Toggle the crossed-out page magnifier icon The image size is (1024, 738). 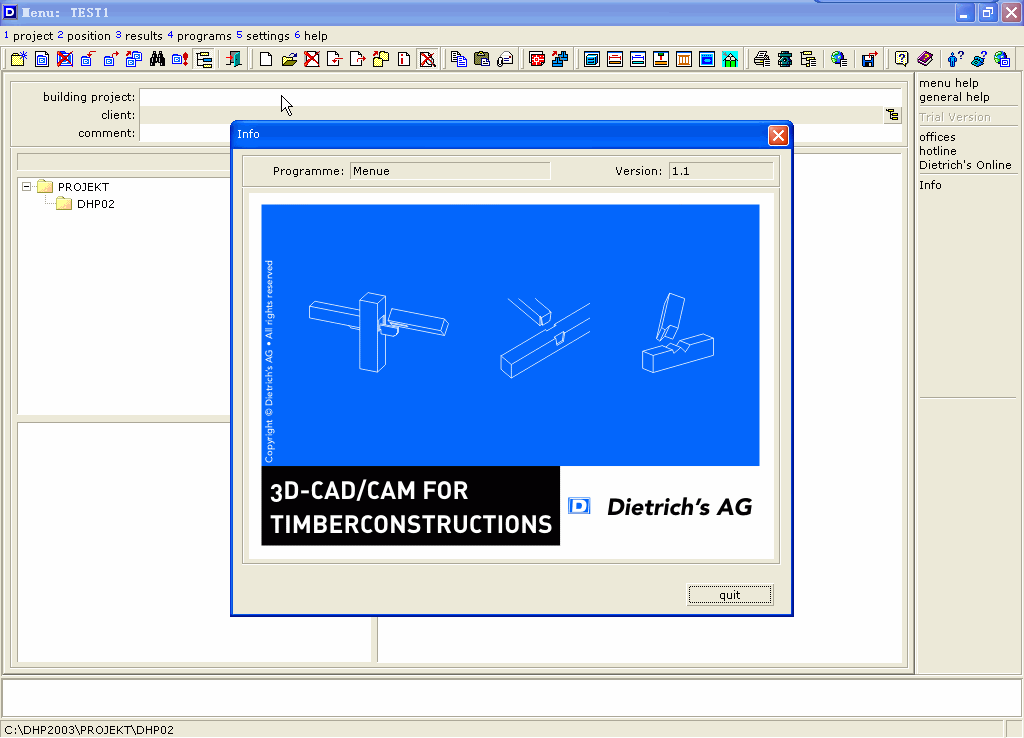coord(428,59)
